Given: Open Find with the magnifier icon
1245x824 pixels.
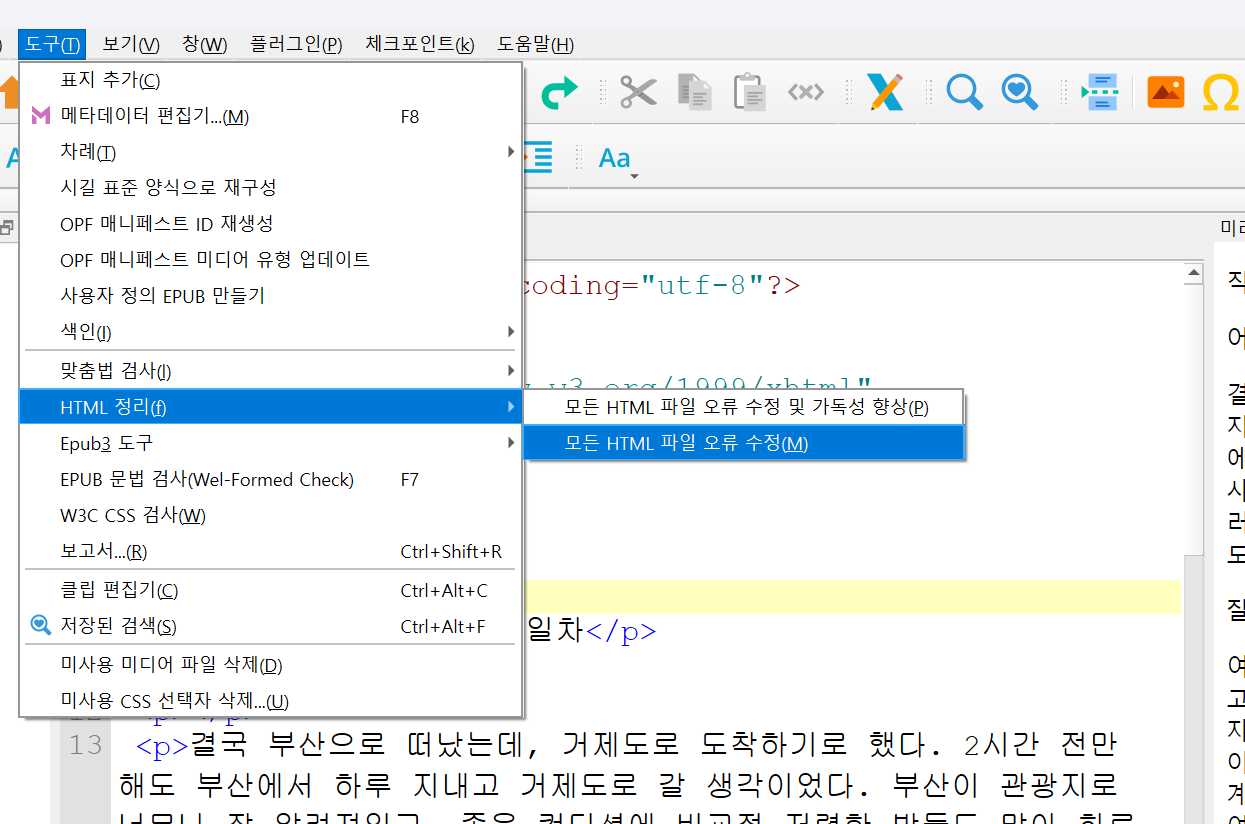Looking at the screenshot, I should click(963, 91).
